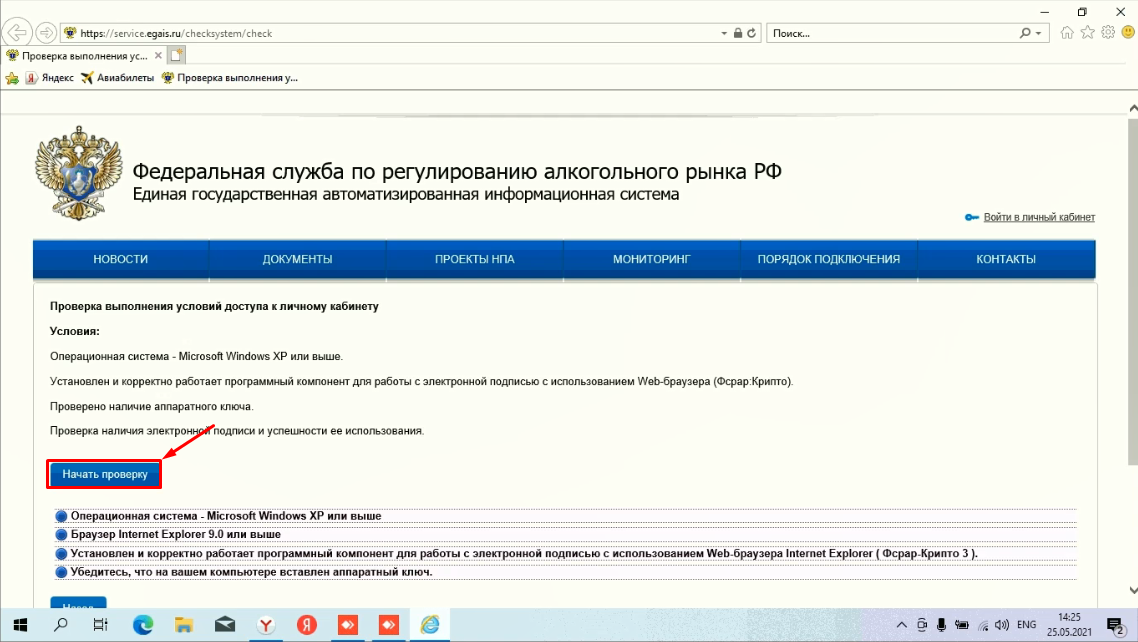The image size is (1138, 642).
Task: Open the Яндекс bookmark
Action: [x=49, y=78]
